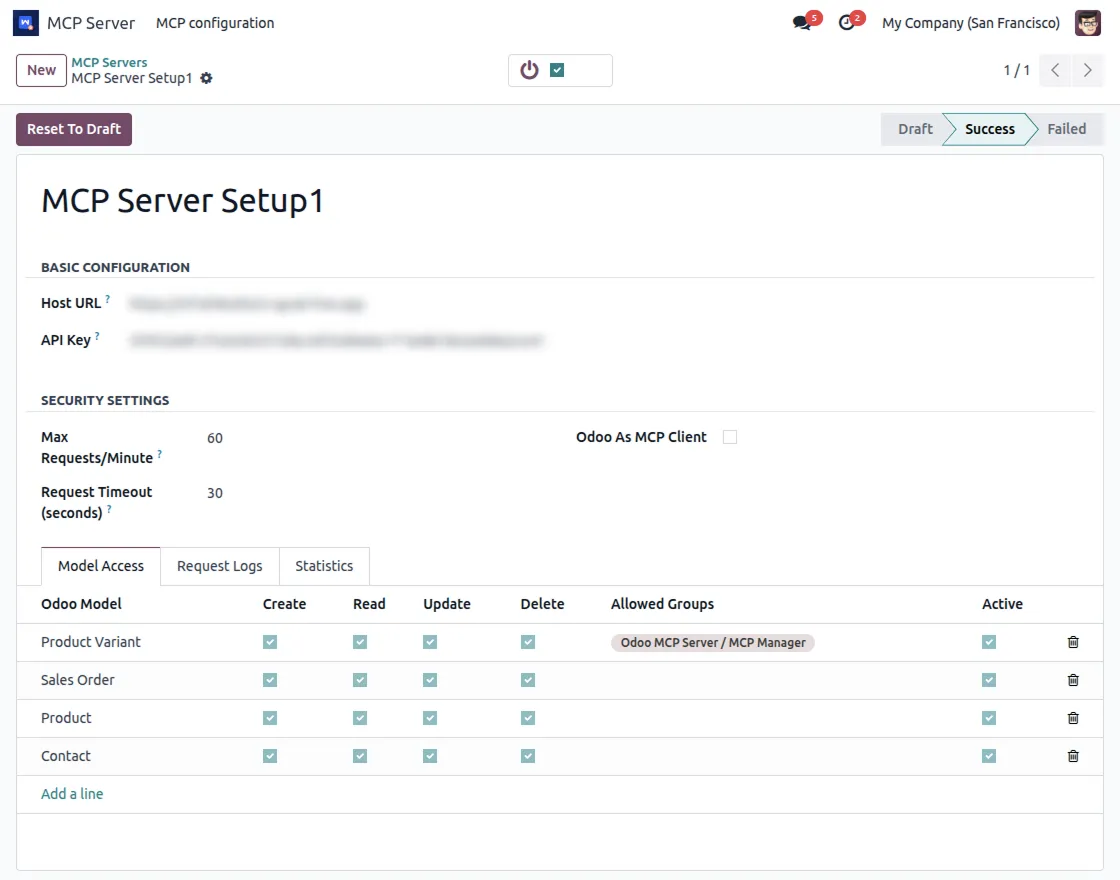Viewport: 1120px width, 880px height.
Task: Toggle the power status checkbox button
Action: click(558, 70)
